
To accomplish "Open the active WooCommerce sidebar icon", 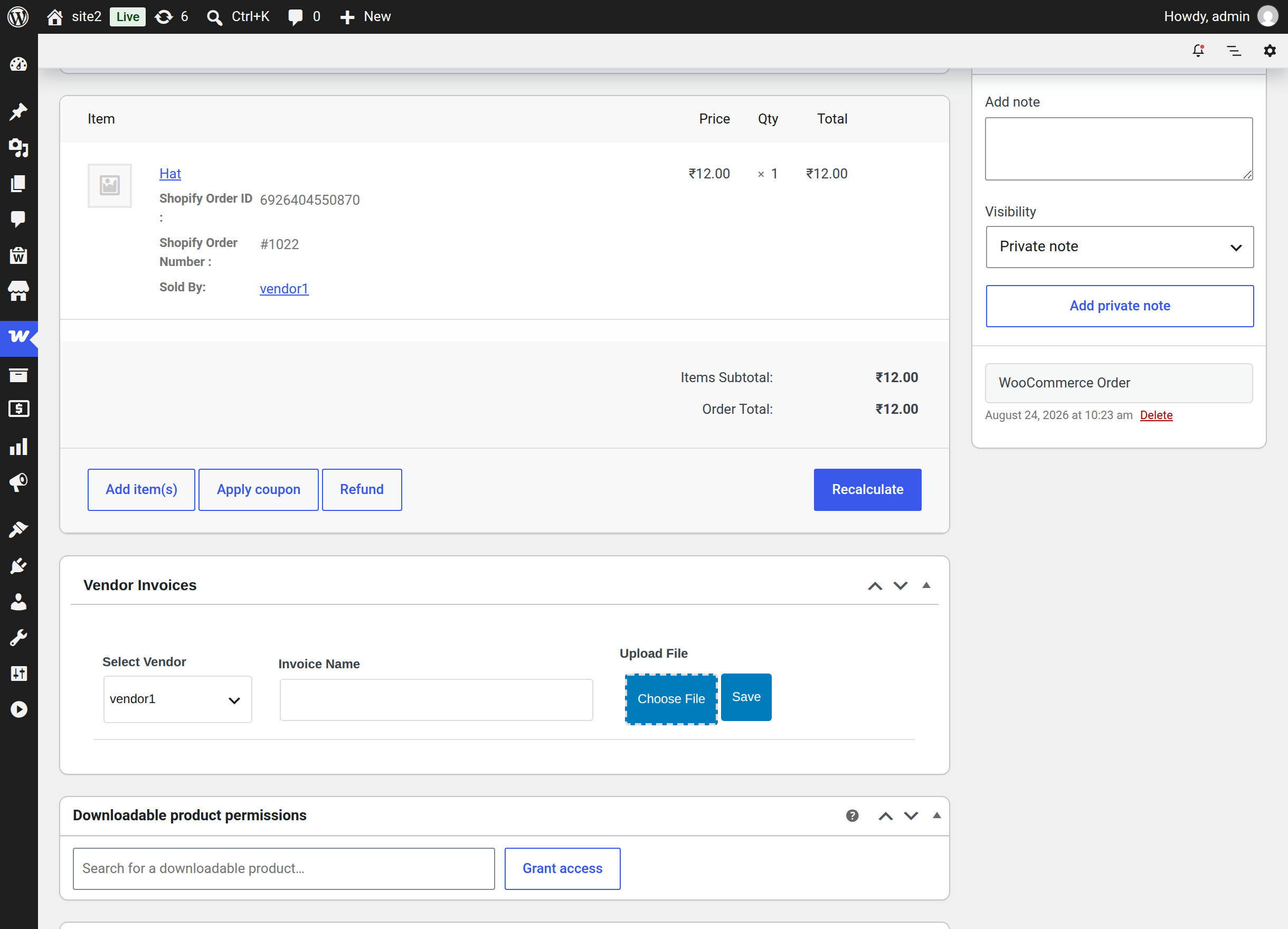I will pos(19,338).
